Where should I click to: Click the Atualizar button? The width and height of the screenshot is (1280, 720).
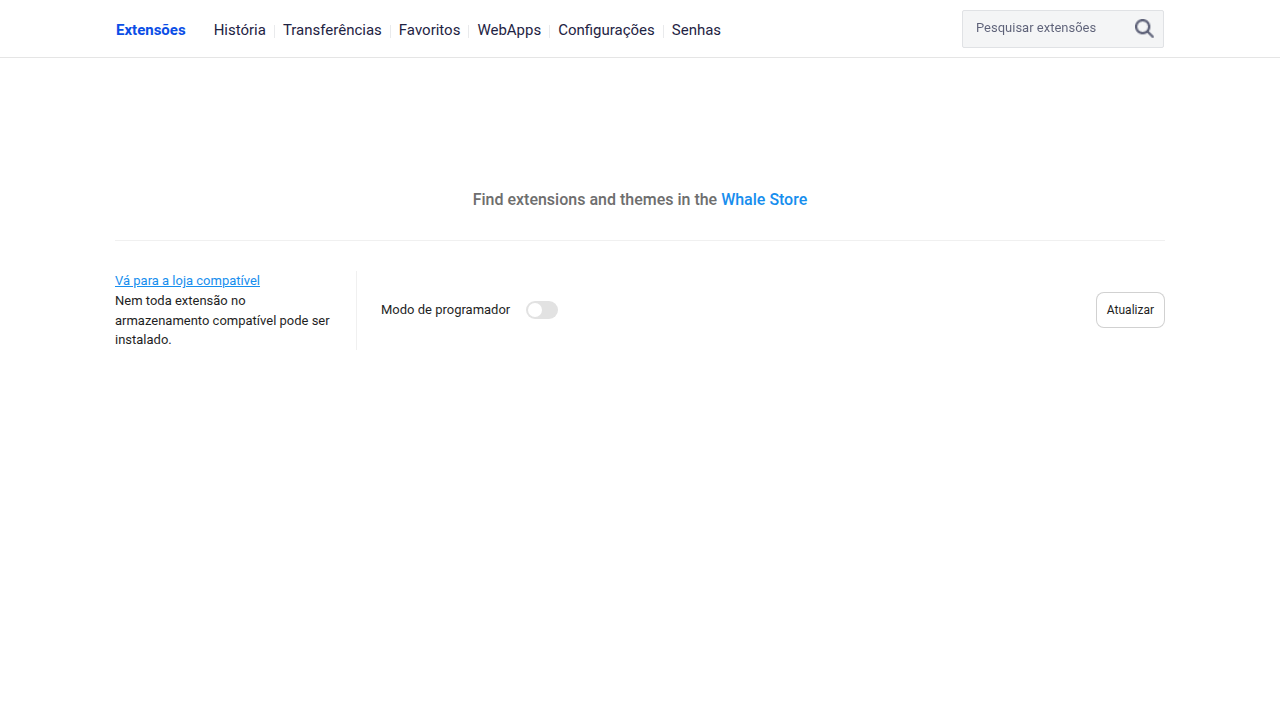(1130, 310)
